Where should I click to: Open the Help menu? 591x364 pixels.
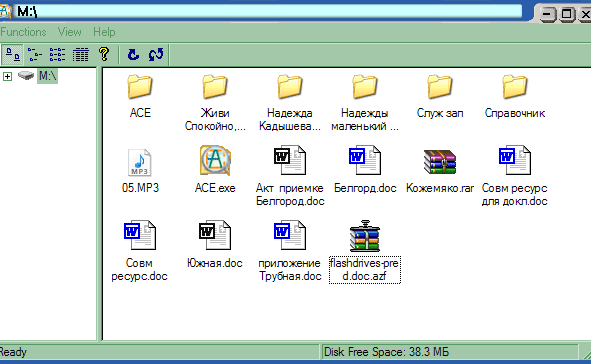coord(104,32)
